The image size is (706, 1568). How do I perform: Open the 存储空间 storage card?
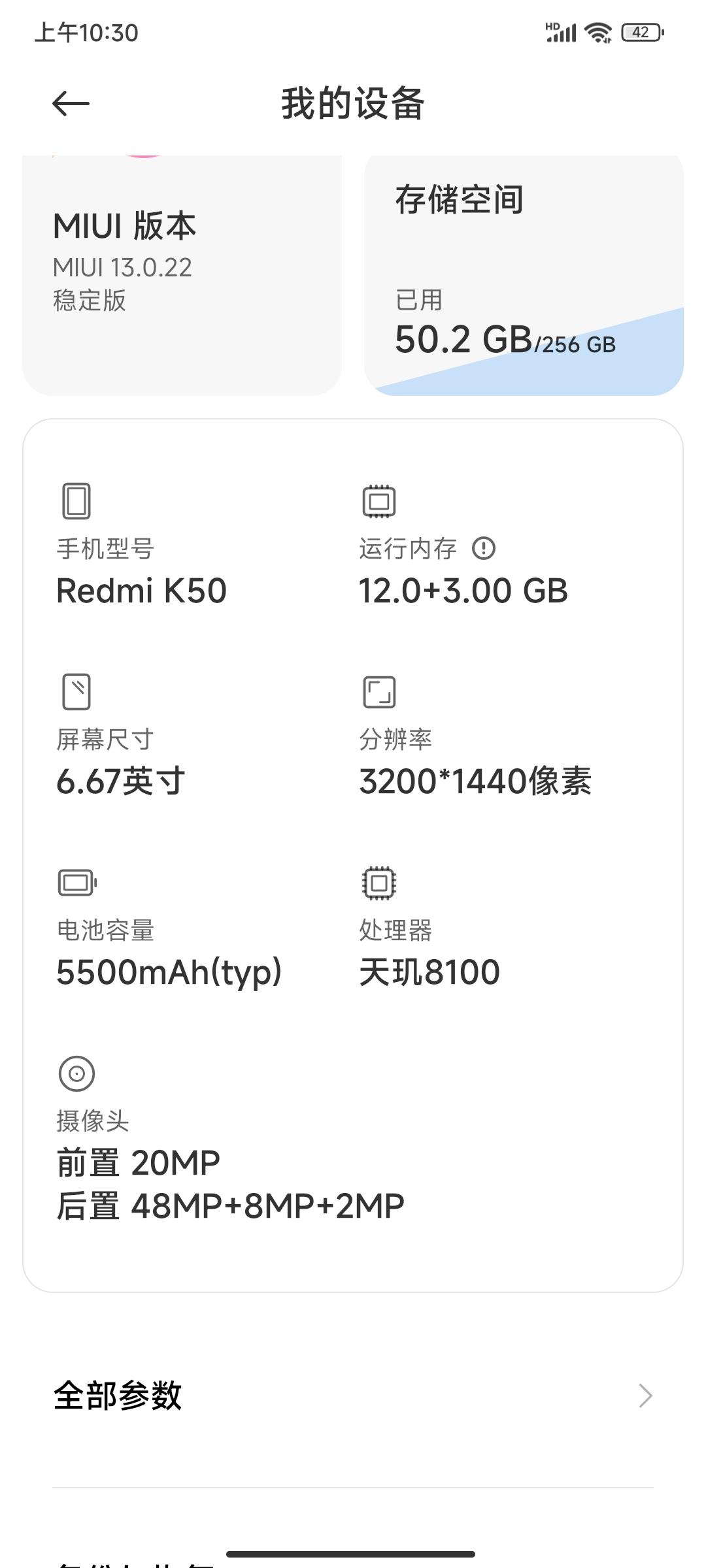[524, 275]
